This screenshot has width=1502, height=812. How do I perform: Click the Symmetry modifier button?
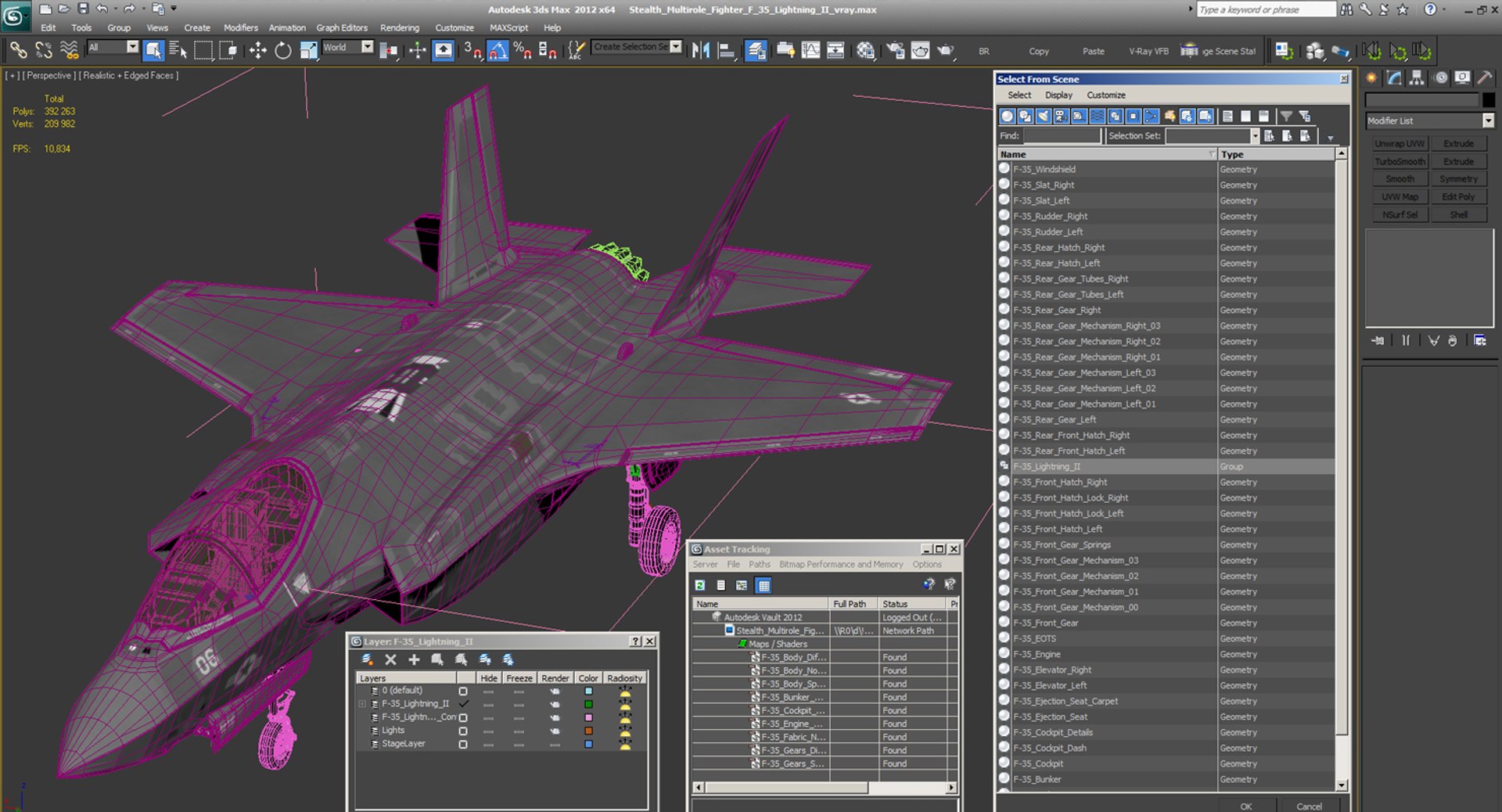point(1458,179)
